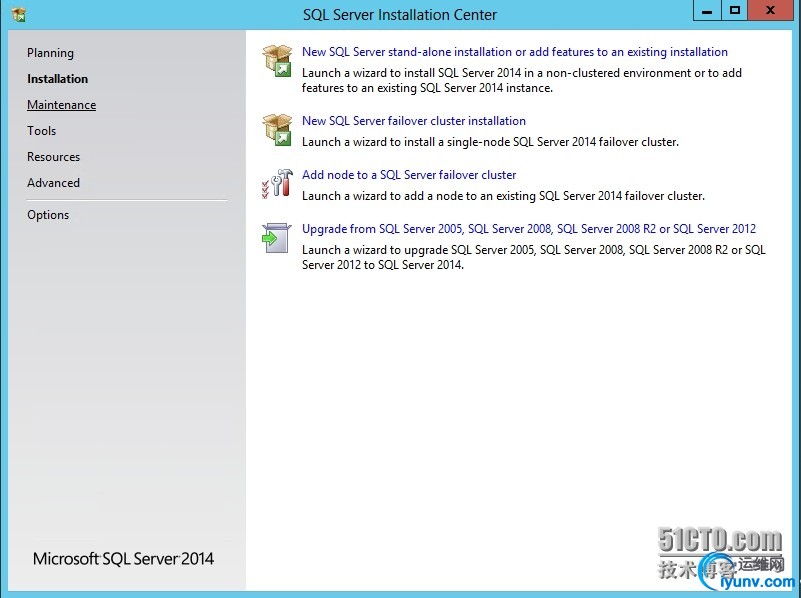Select the Installation section
The image size is (801, 598).
point(57,79)
